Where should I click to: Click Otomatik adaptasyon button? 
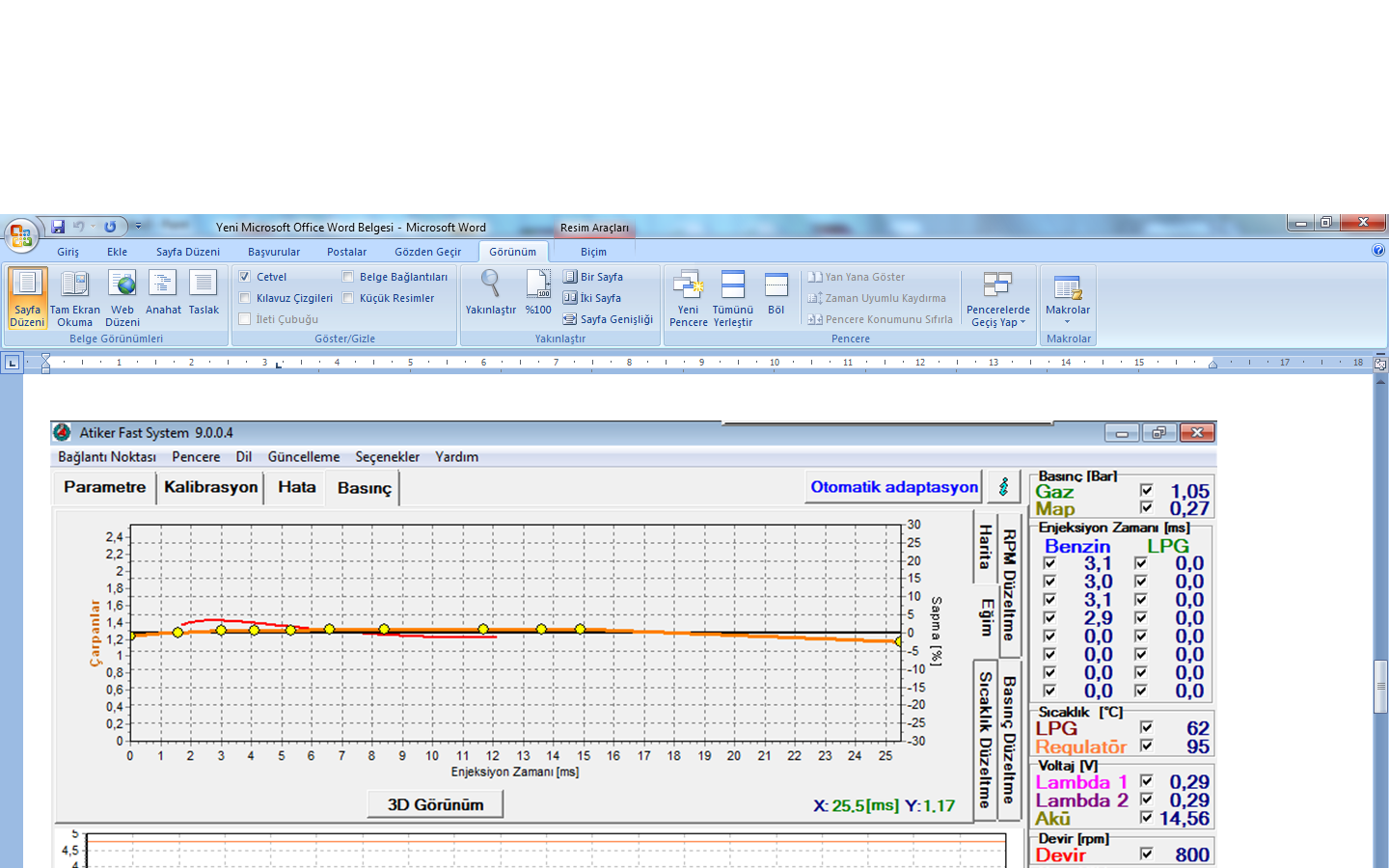coord(894,487)
